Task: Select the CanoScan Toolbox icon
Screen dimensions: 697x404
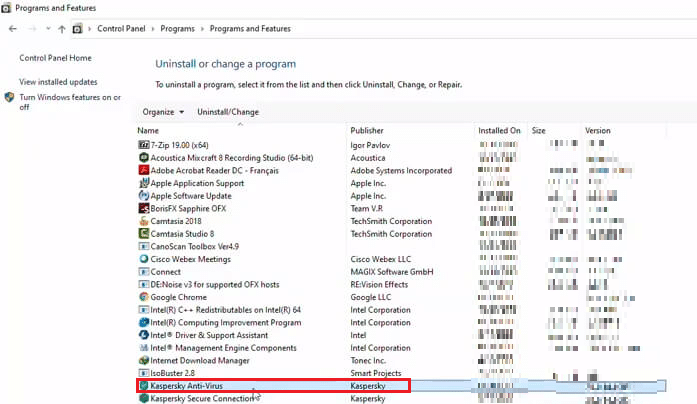Action: [144, 246]
